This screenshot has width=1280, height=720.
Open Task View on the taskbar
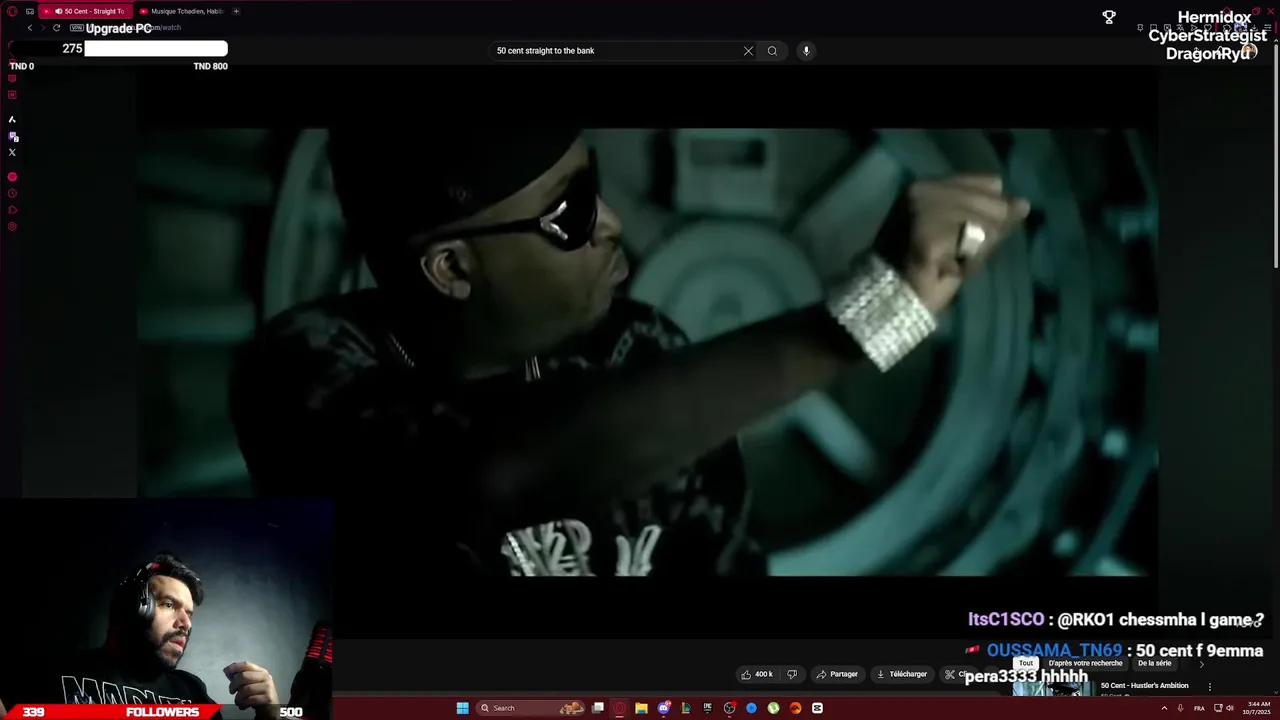(598, 708)
